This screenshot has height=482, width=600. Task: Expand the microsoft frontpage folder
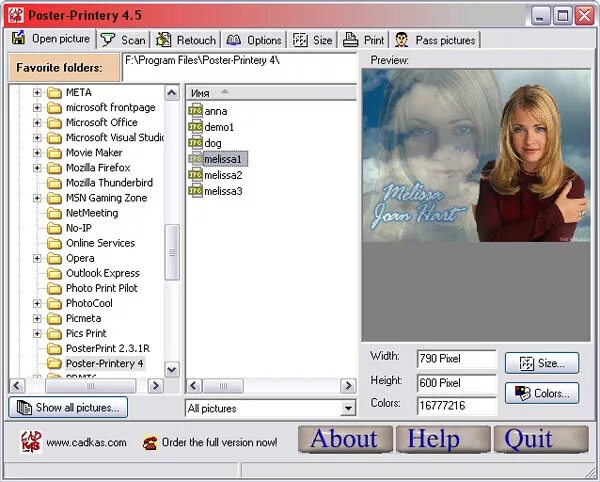[37, 107]
